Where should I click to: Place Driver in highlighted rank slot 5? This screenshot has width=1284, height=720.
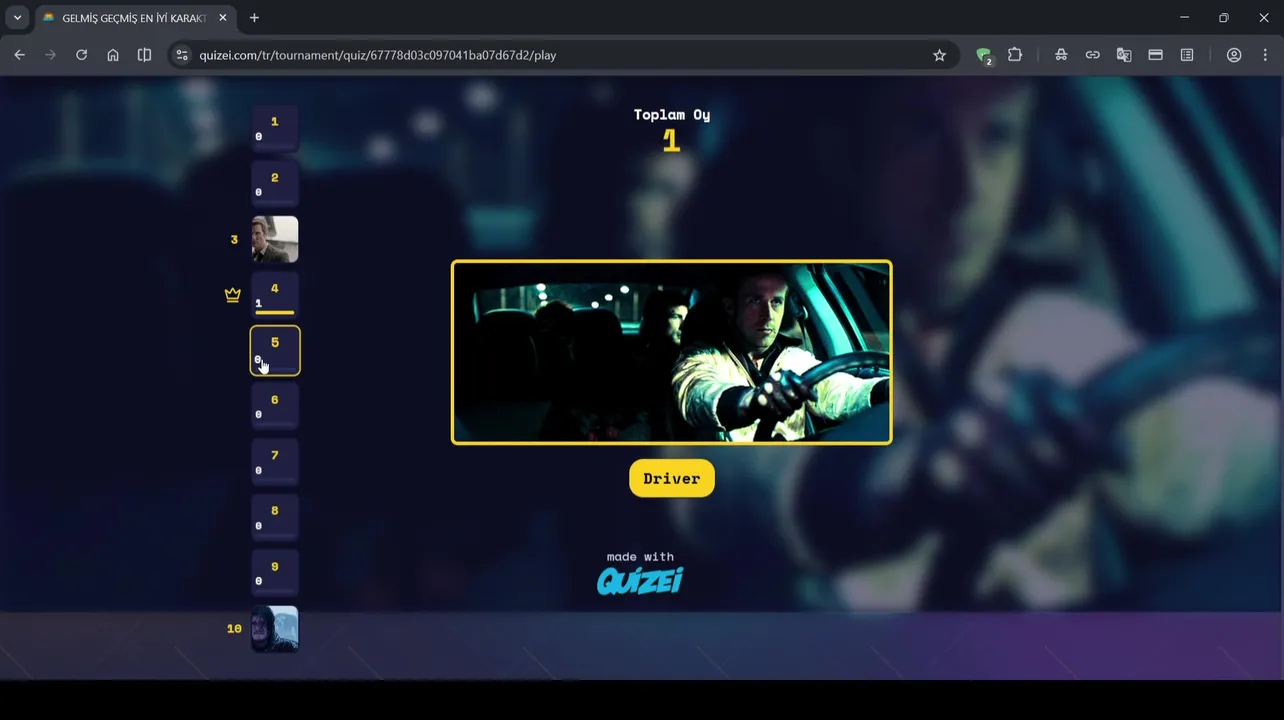pos(275,351)
